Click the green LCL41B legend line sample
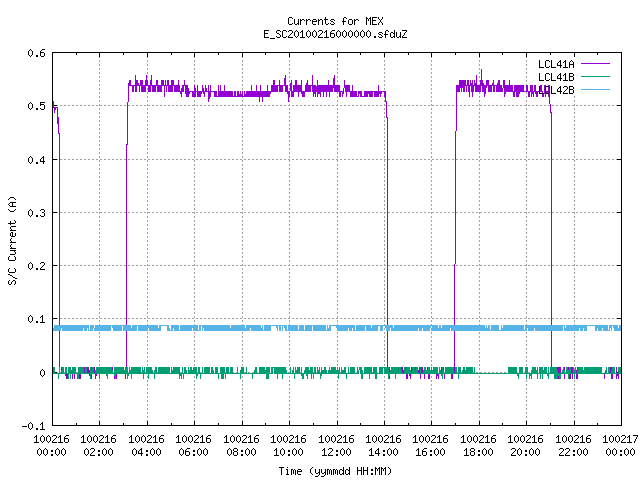This screenshot has height=480, width=640. (x=595, y=76)
